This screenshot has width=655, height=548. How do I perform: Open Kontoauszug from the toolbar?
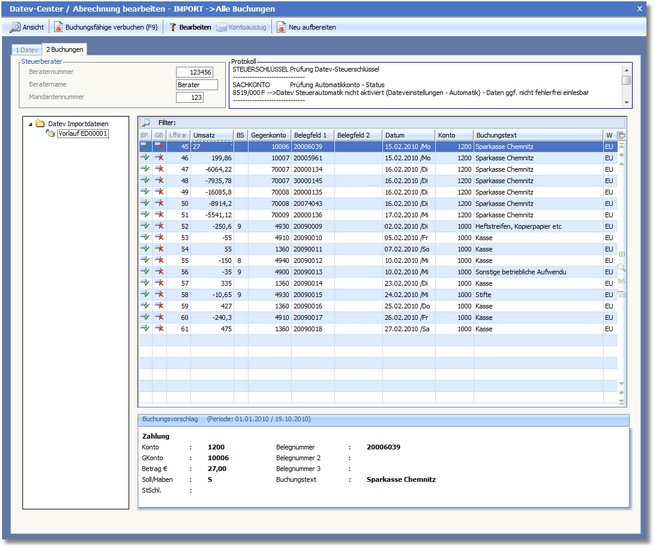point(242,27)
